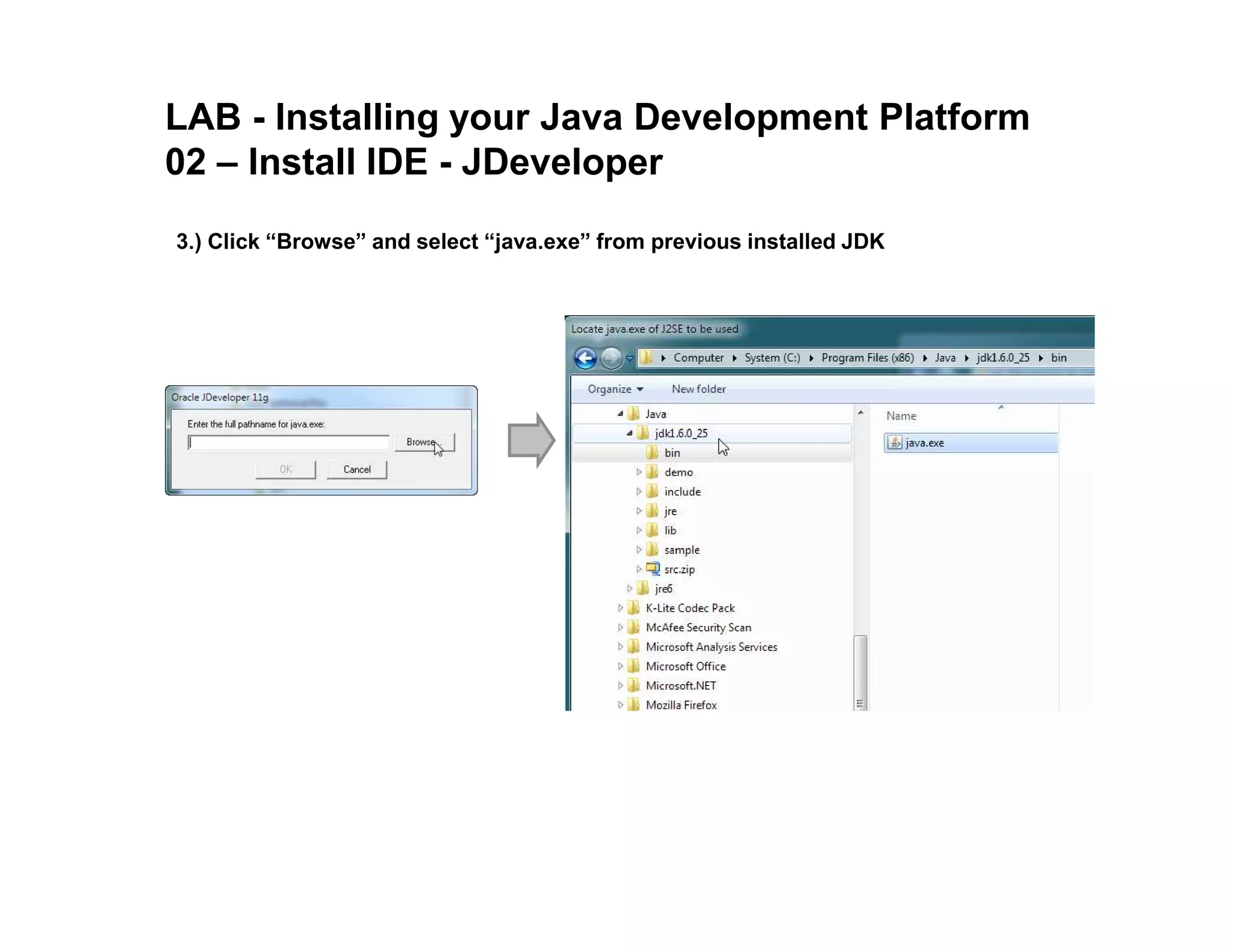
Task: Select the include folder in the tree
Action: [x=682, y=492]
